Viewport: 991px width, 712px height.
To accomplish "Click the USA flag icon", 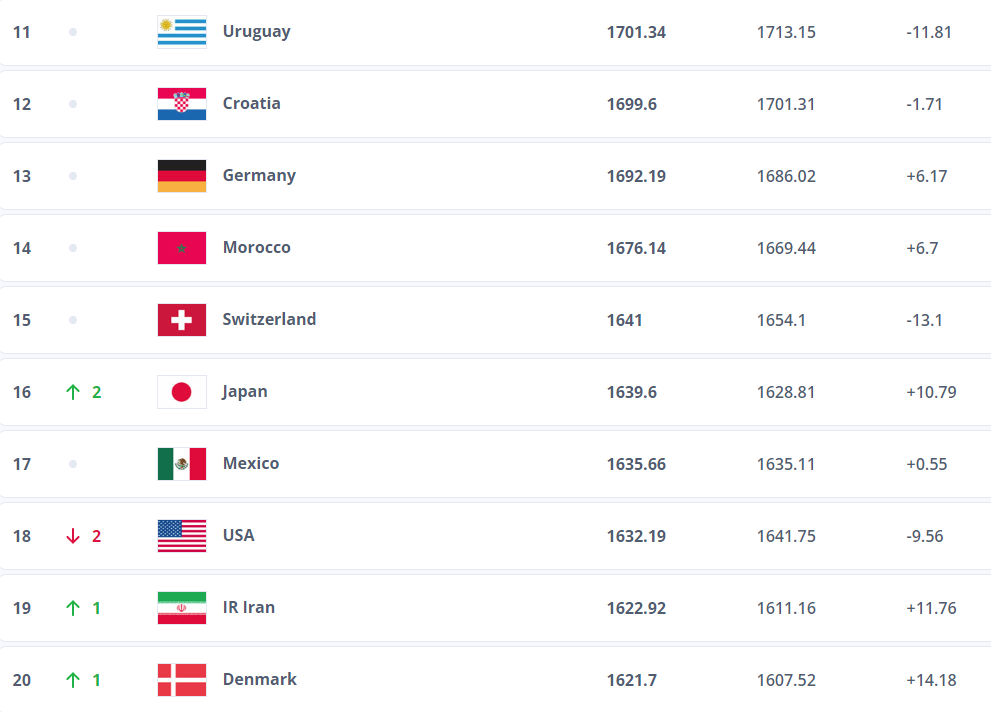I will pyautogui.click(x=182, y=536).
